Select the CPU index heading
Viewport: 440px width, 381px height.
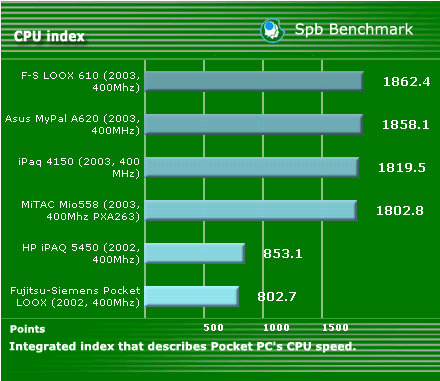pyautogui.click(x=49, y=36)
